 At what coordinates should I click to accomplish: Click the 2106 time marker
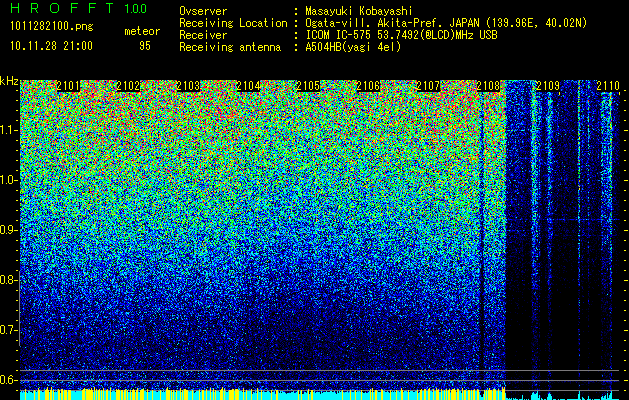pos(368,86)
